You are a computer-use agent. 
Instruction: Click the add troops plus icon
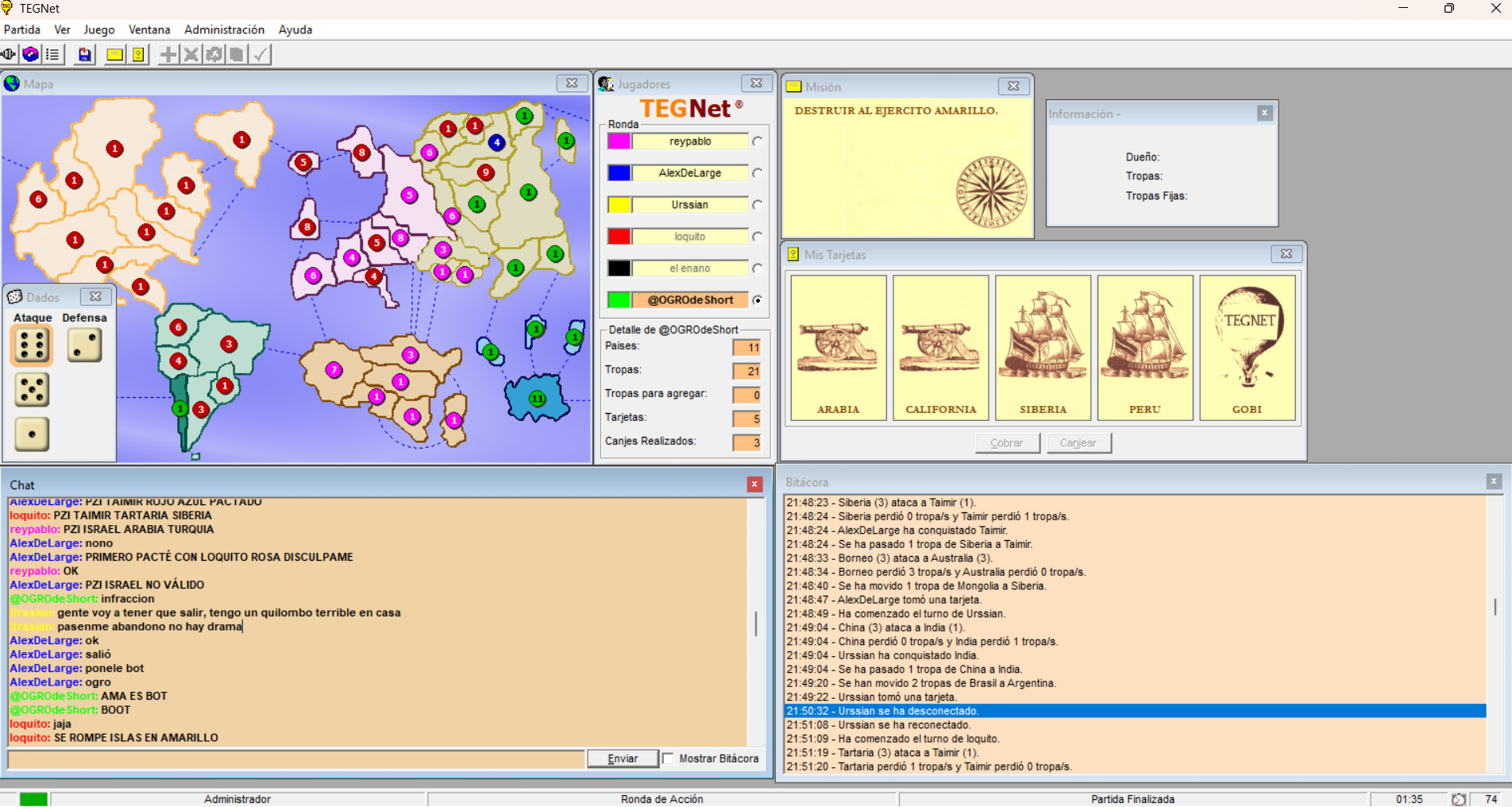tap(168, 54)
